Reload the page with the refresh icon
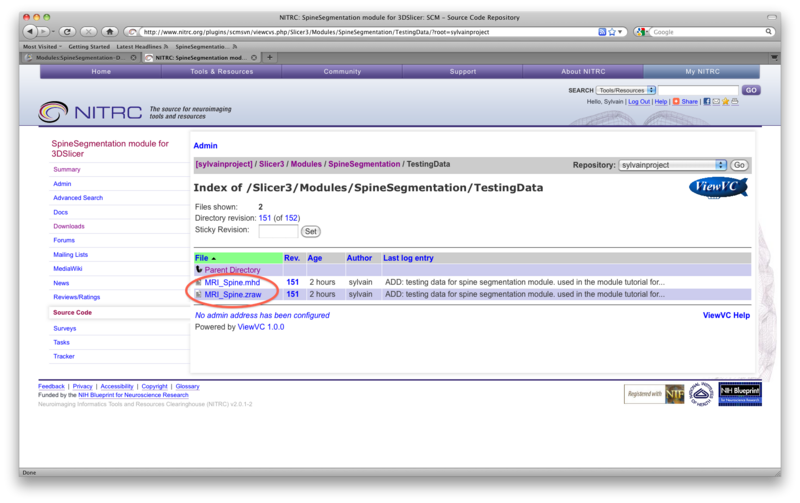 [x=67, y=32]
